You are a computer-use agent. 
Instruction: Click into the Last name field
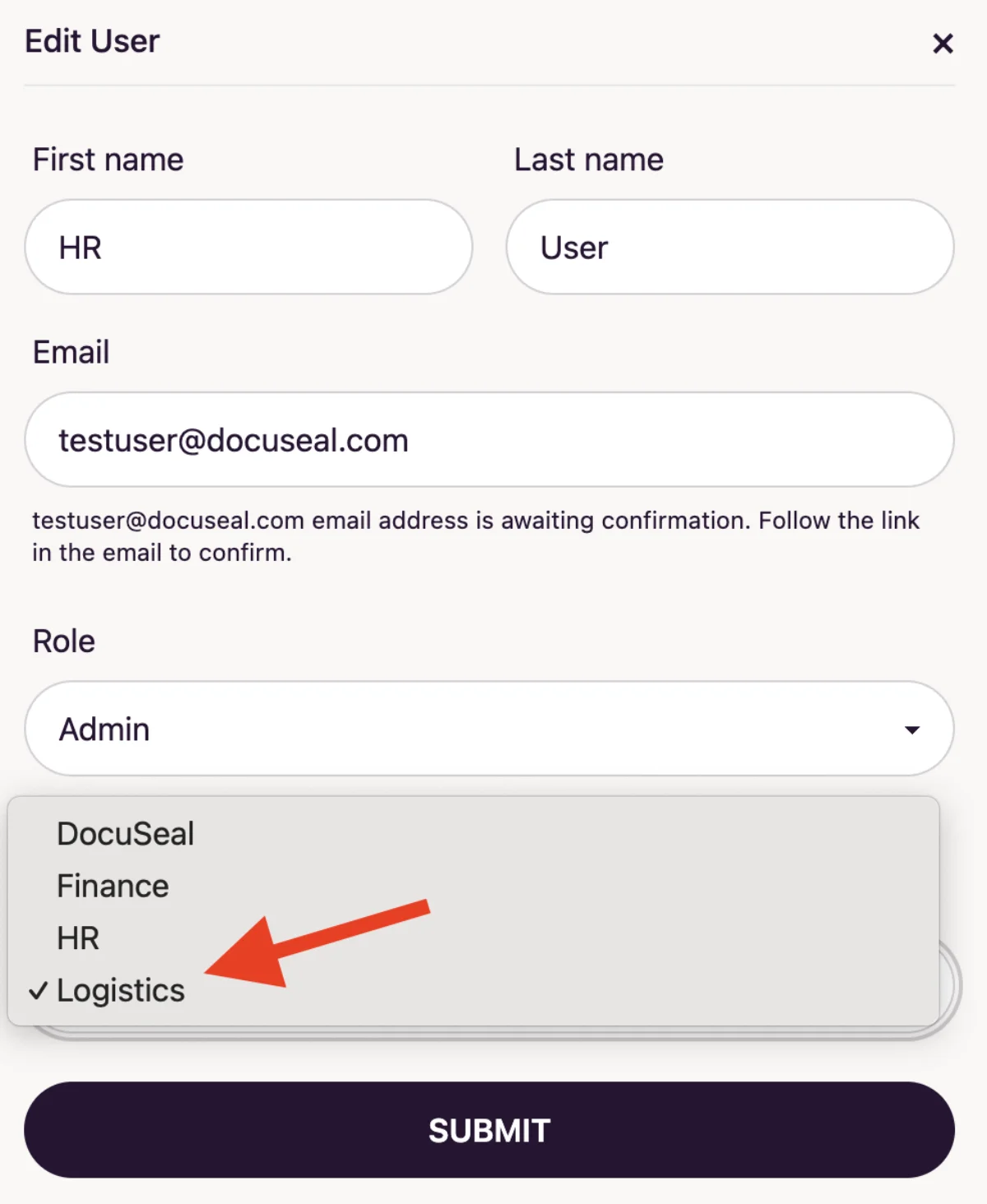(x=730, y=247)
